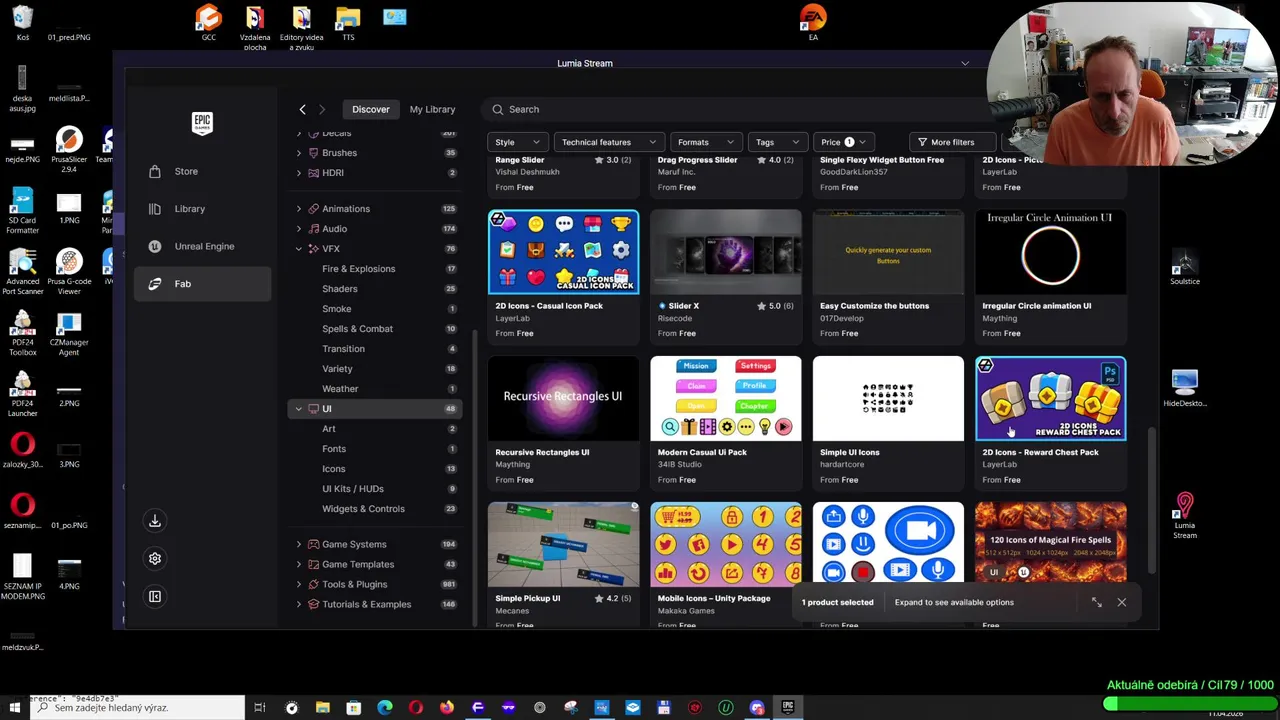1280x720 pixels.
Task: Click the Epic Games logo
Action: 202,123
